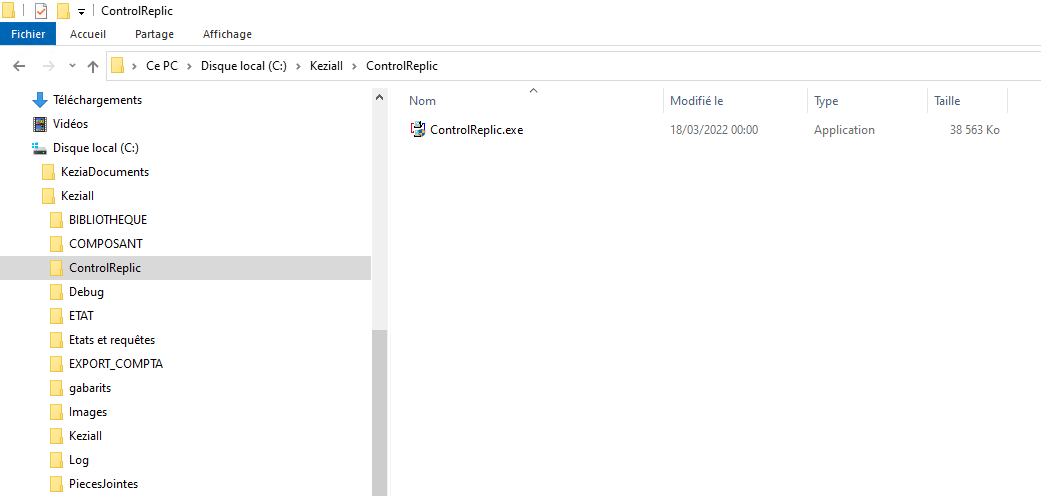1041x496 pixels.
Task: Click the Vidéos film icon
Action: [40, 124]
